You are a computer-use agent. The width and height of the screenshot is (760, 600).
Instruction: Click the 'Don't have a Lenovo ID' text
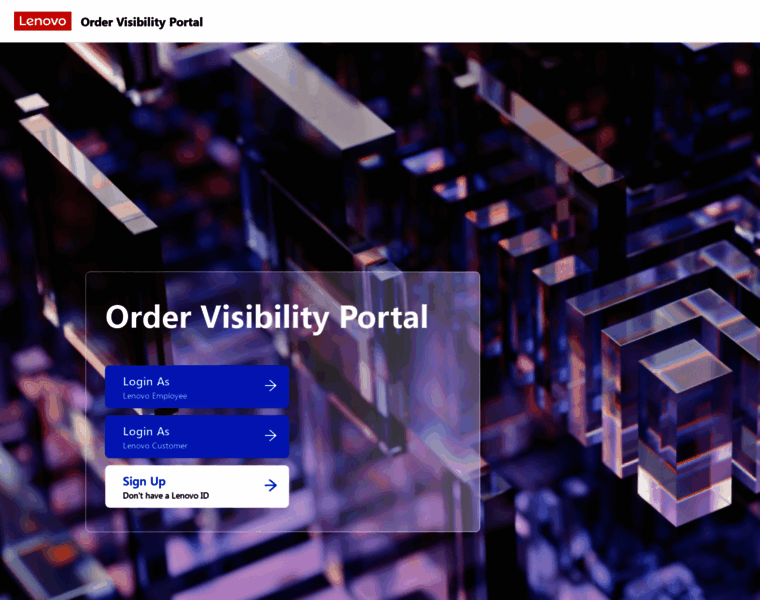(x=166, y=496)
